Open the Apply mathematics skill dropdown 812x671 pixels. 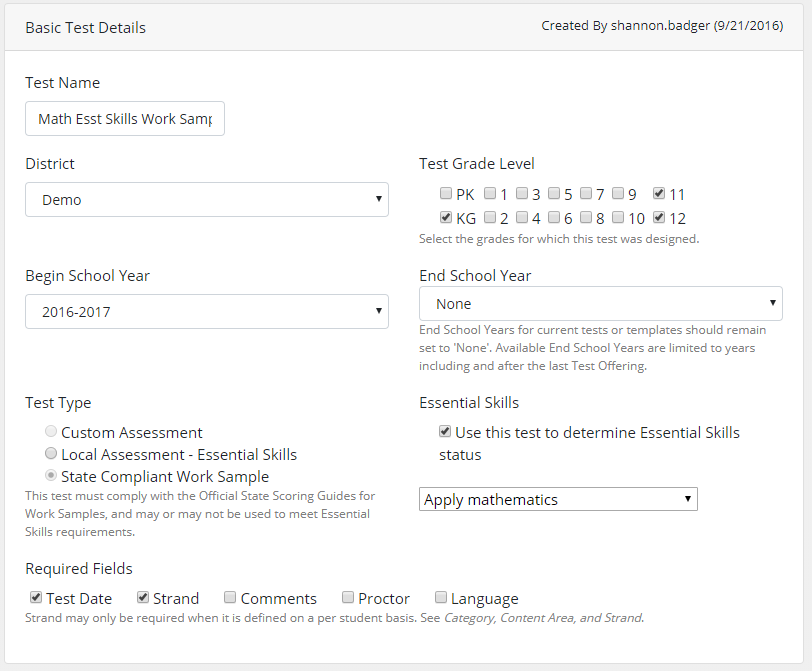(557, 499)
